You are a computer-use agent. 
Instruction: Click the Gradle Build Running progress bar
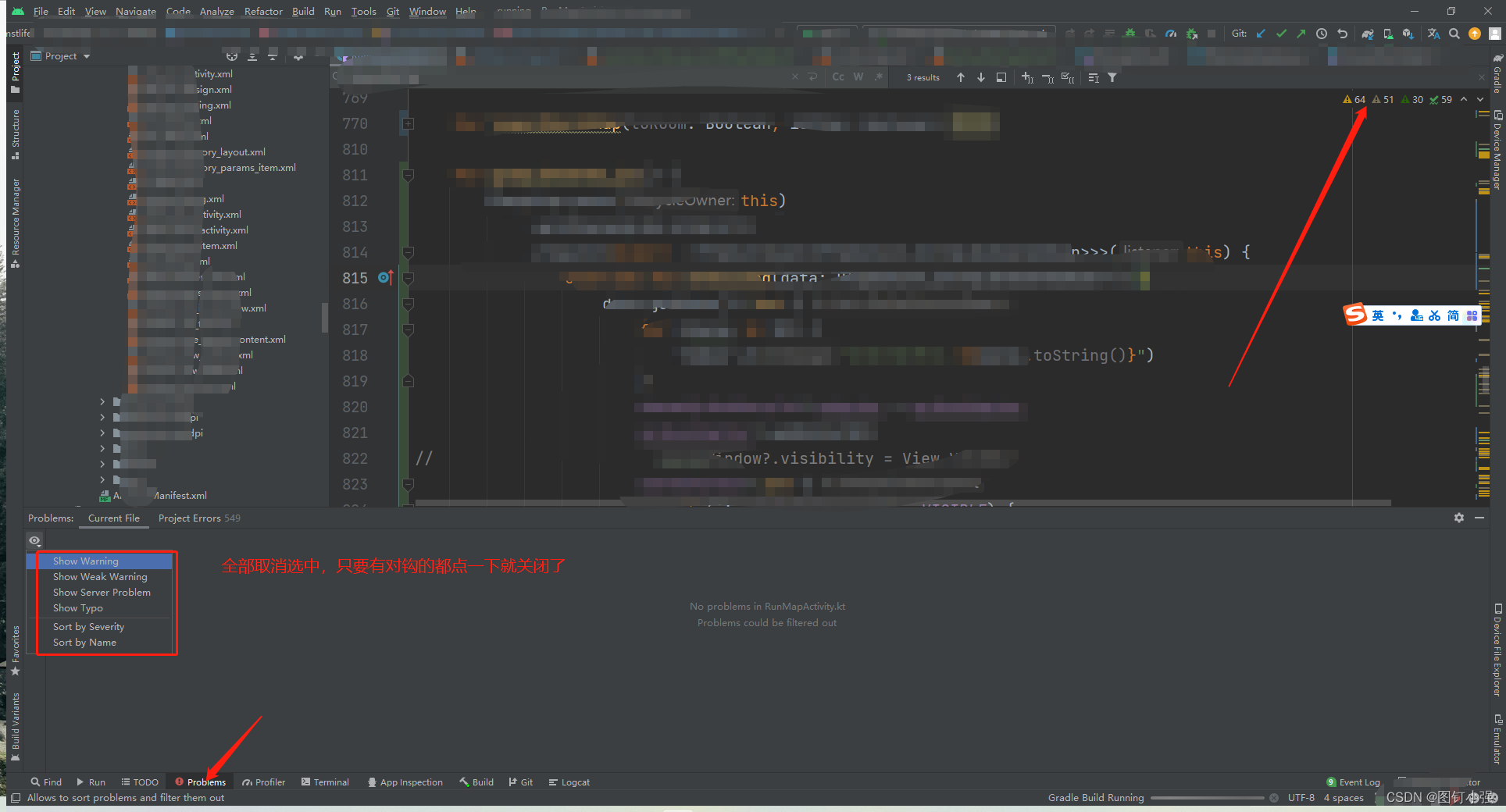point(1208,797)
